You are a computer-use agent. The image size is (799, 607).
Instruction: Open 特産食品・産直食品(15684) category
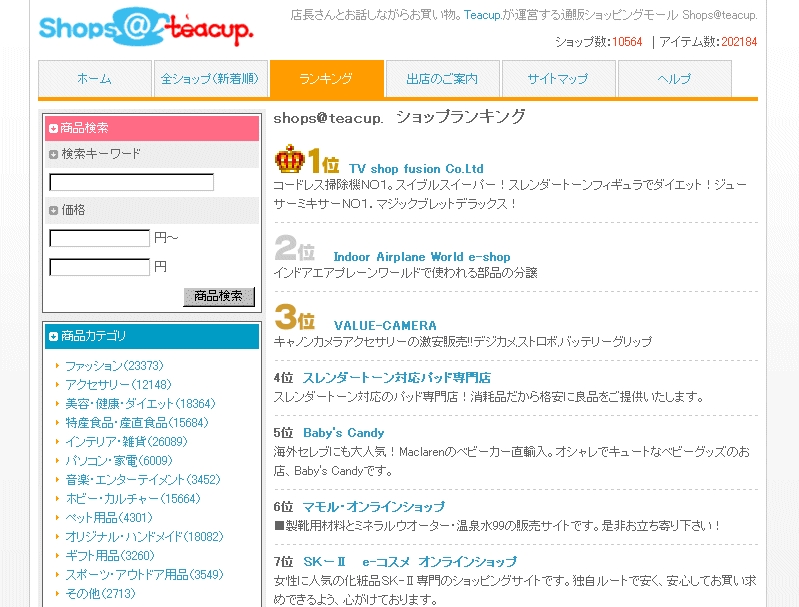pos(137,423)
